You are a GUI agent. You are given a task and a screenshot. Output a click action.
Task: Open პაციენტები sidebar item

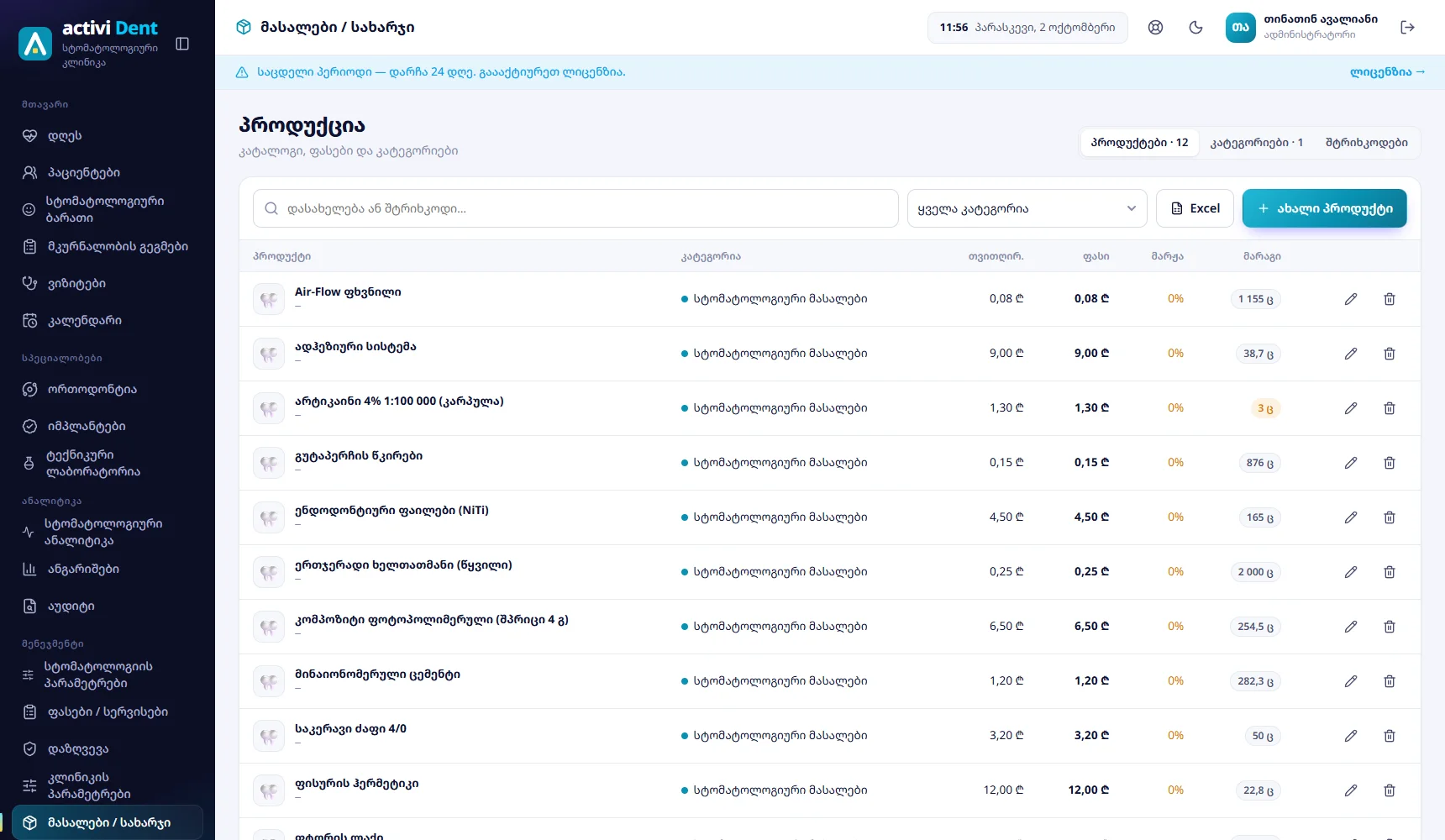pos(108,173)
